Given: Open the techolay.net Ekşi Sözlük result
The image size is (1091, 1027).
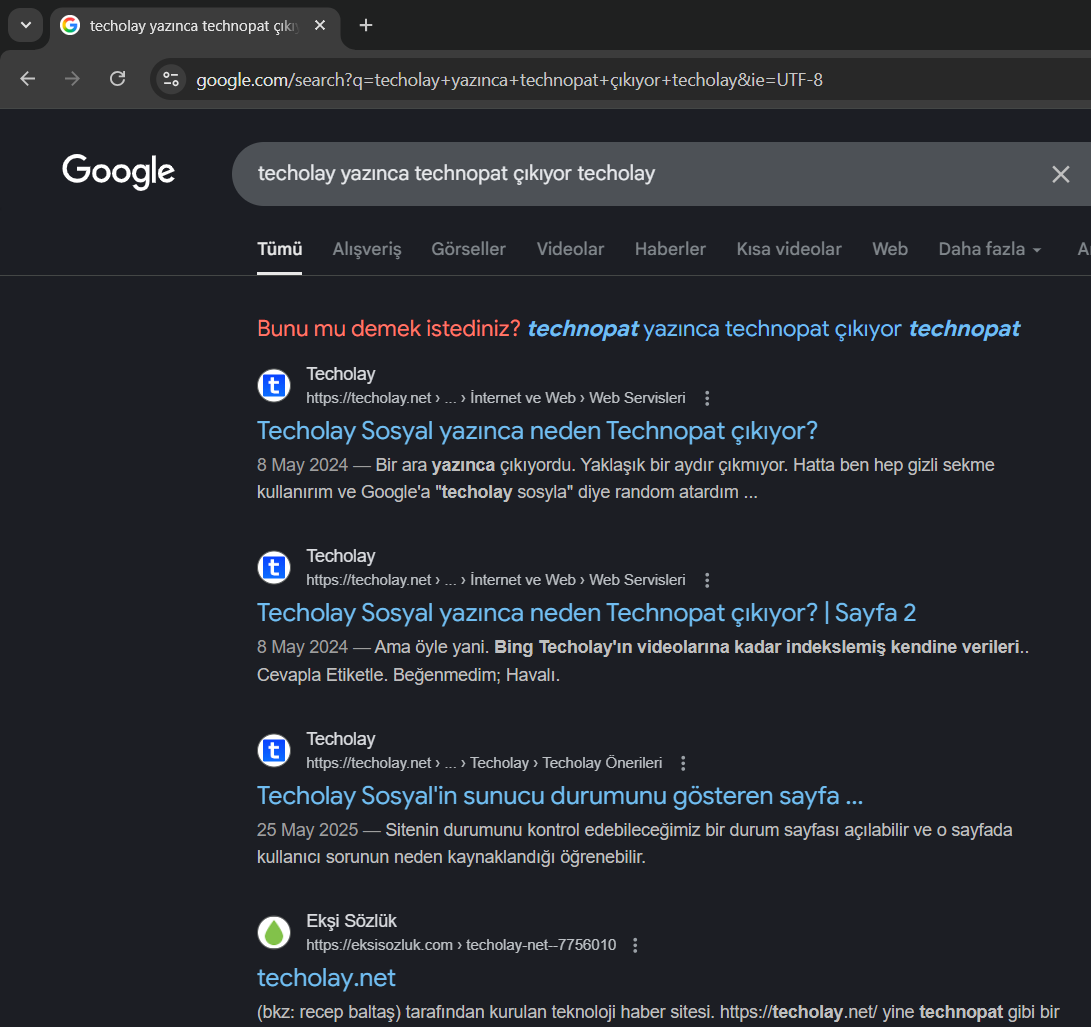Looking at the screenshot, I should (x=326, y=978).
